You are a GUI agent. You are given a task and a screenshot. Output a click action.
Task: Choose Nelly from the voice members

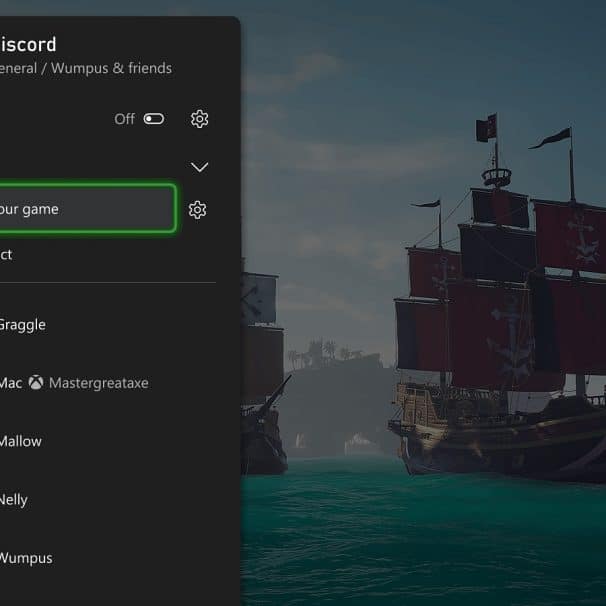pos(14,500)
